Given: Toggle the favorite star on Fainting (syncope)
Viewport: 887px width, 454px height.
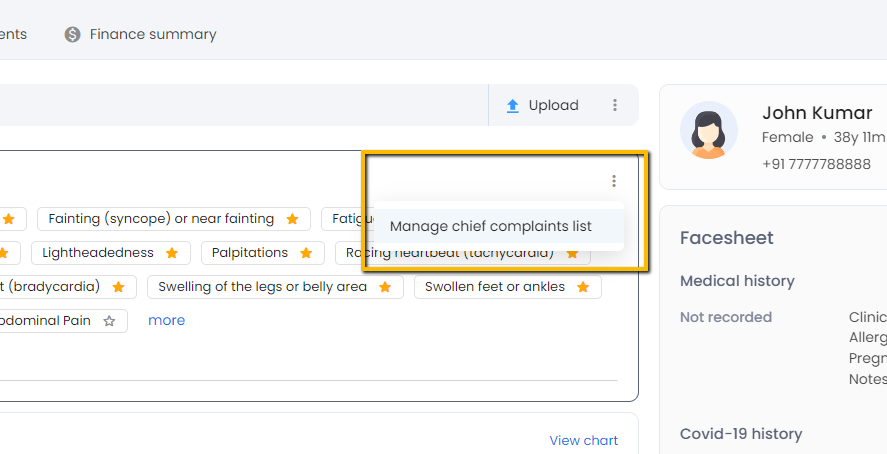Looking at the screenshot, I should click(x=292, y=219).
